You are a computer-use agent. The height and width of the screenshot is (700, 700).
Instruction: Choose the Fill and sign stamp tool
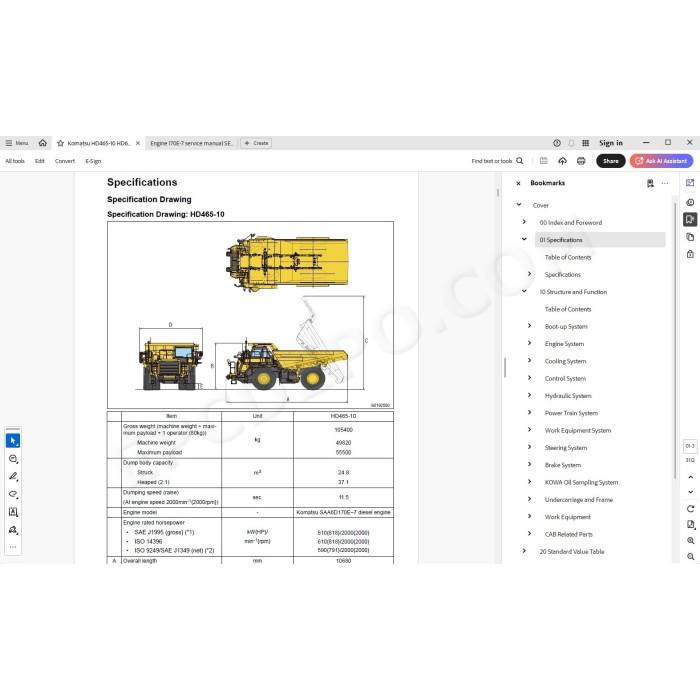click(x=13, y=530)
